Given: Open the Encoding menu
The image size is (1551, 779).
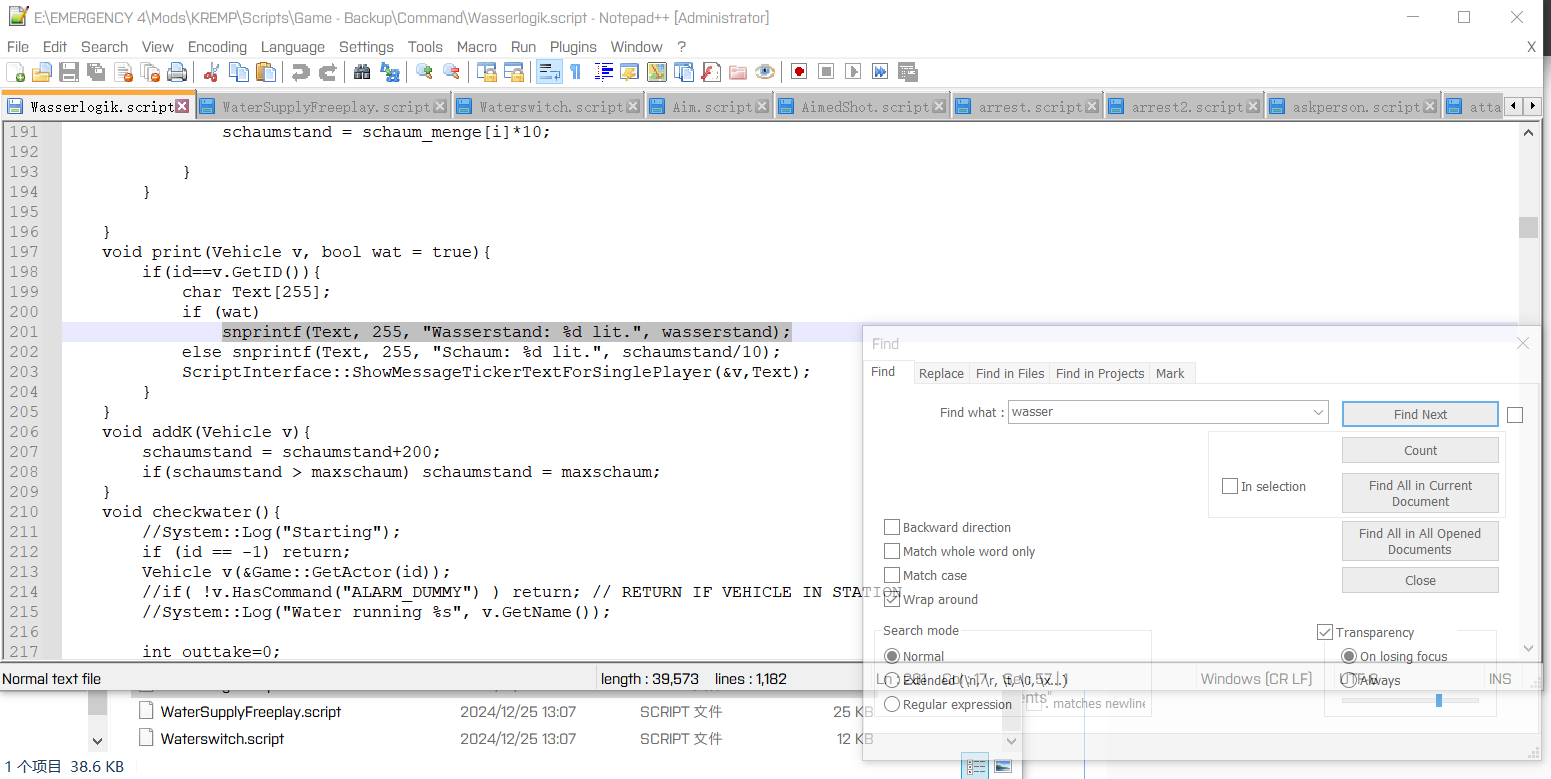Looking at the screenshot, I should click(217, 47).
